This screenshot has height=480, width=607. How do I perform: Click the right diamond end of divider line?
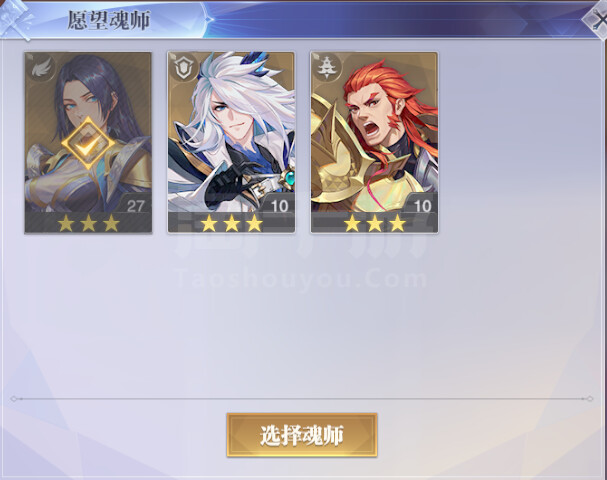click(590, 399)
